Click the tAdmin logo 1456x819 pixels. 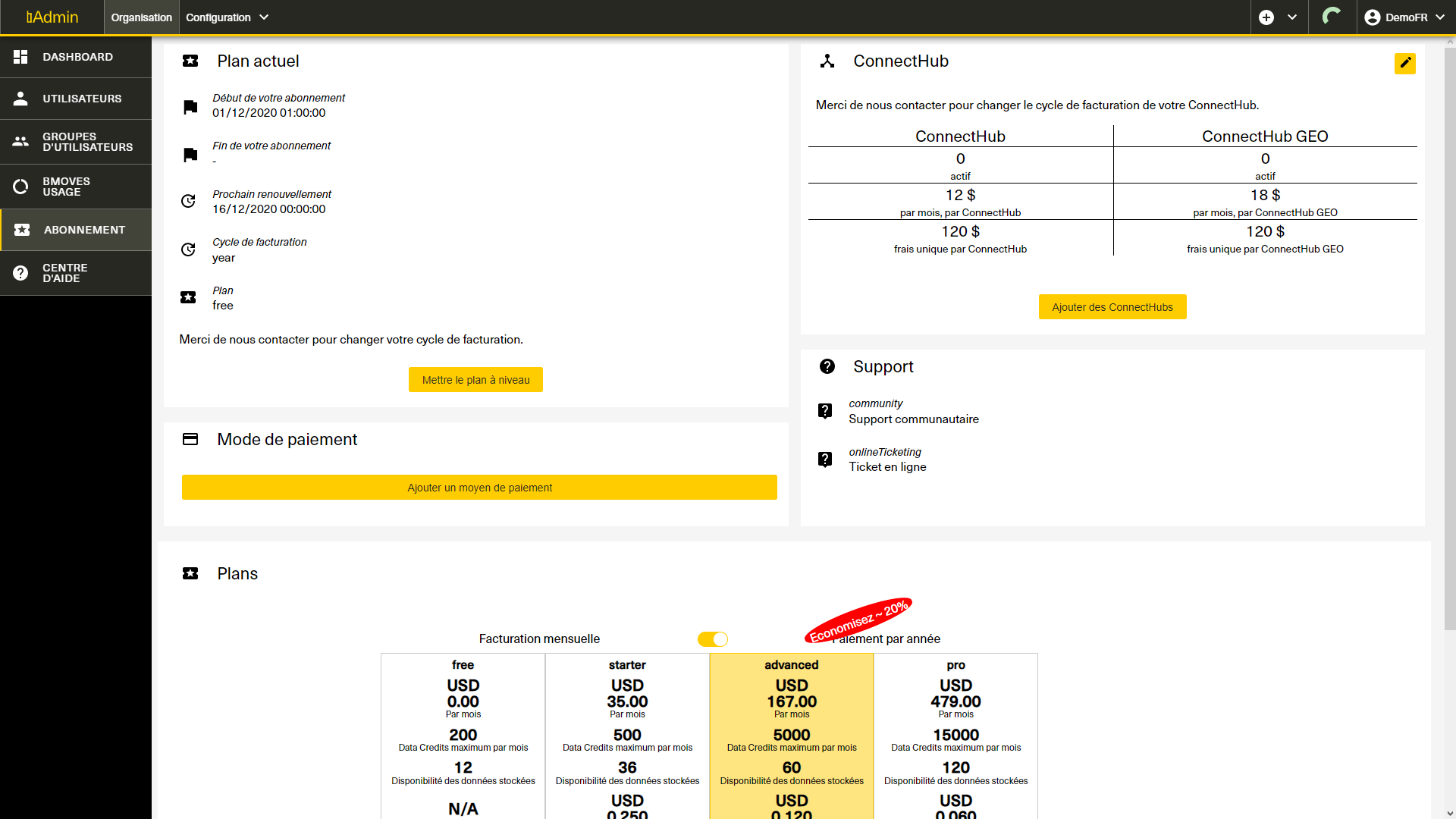(52, 17)
